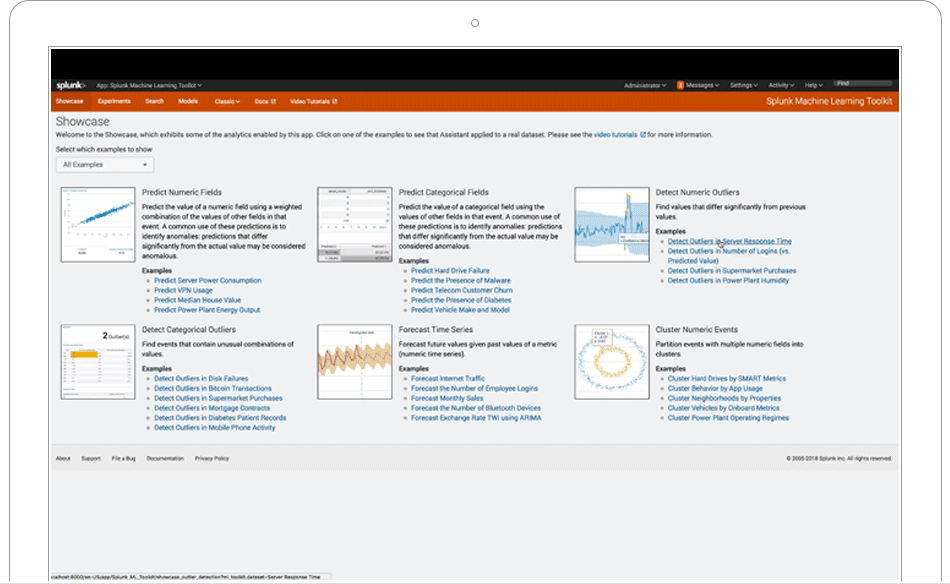Expand the Classic menu
950x584 pixels.
click(x=227, y=102)
